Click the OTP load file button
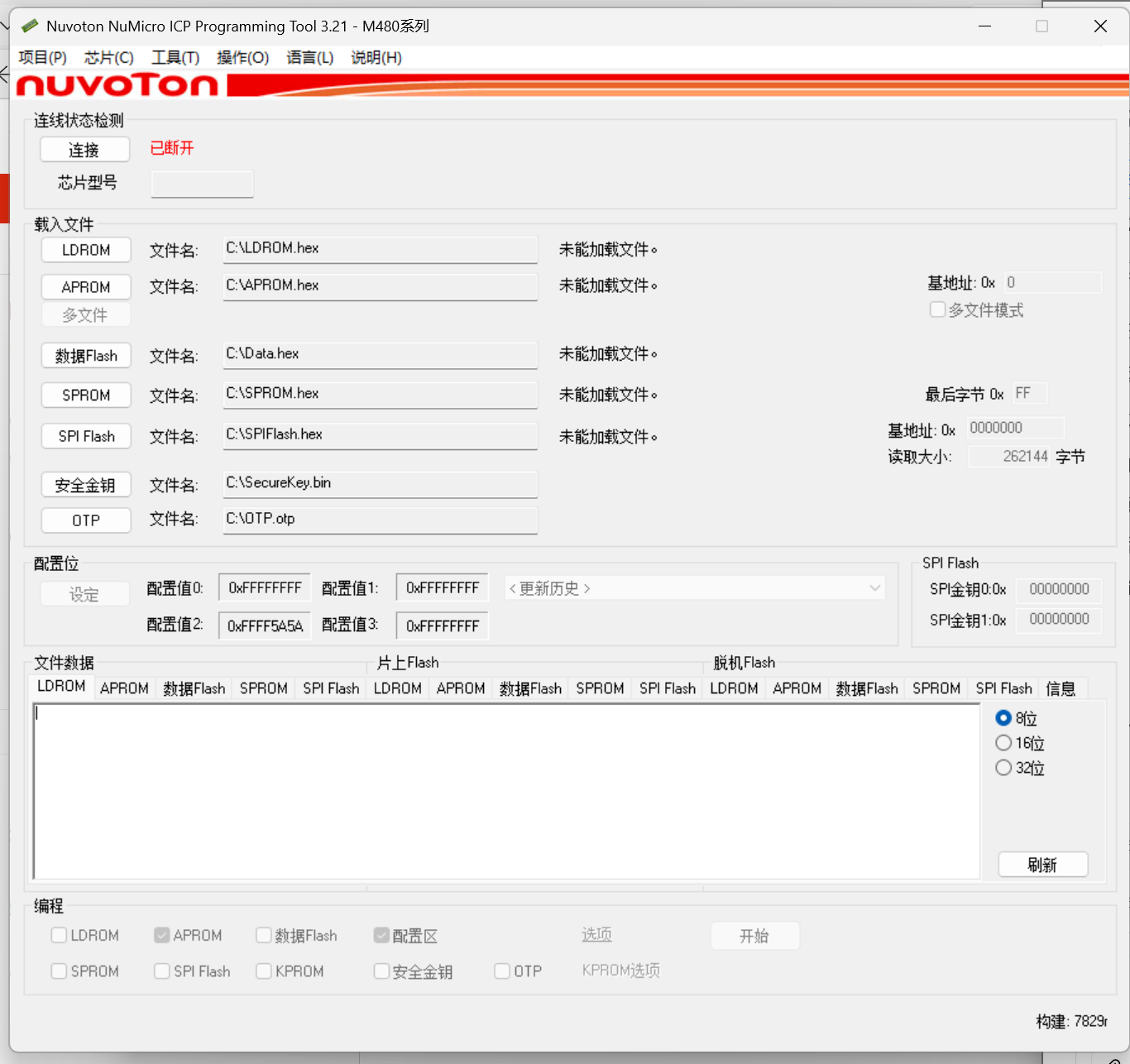This screenshot has height=1064, width=1130. 86,520
